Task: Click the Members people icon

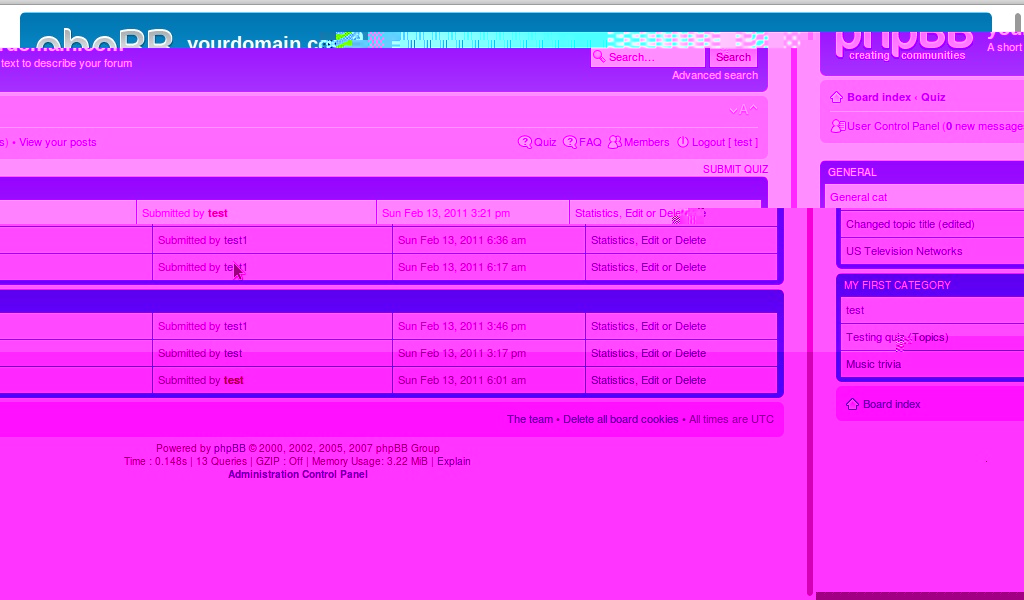Action: (x=615, y=142)
